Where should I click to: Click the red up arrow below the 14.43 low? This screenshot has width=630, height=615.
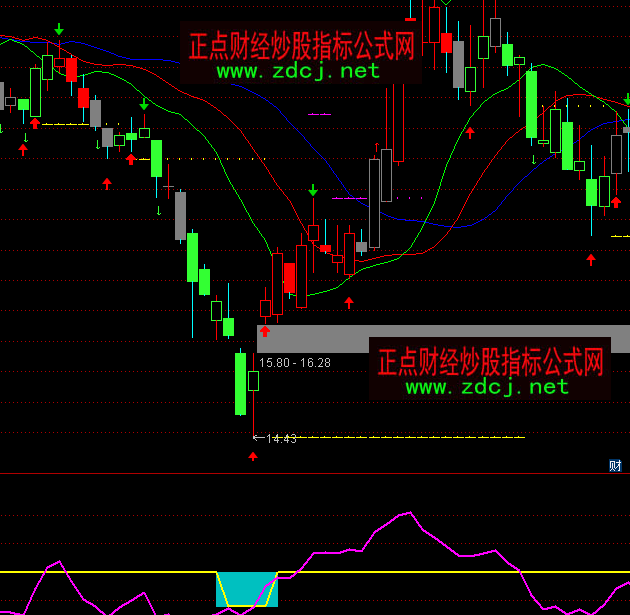[x=253, y=457]
